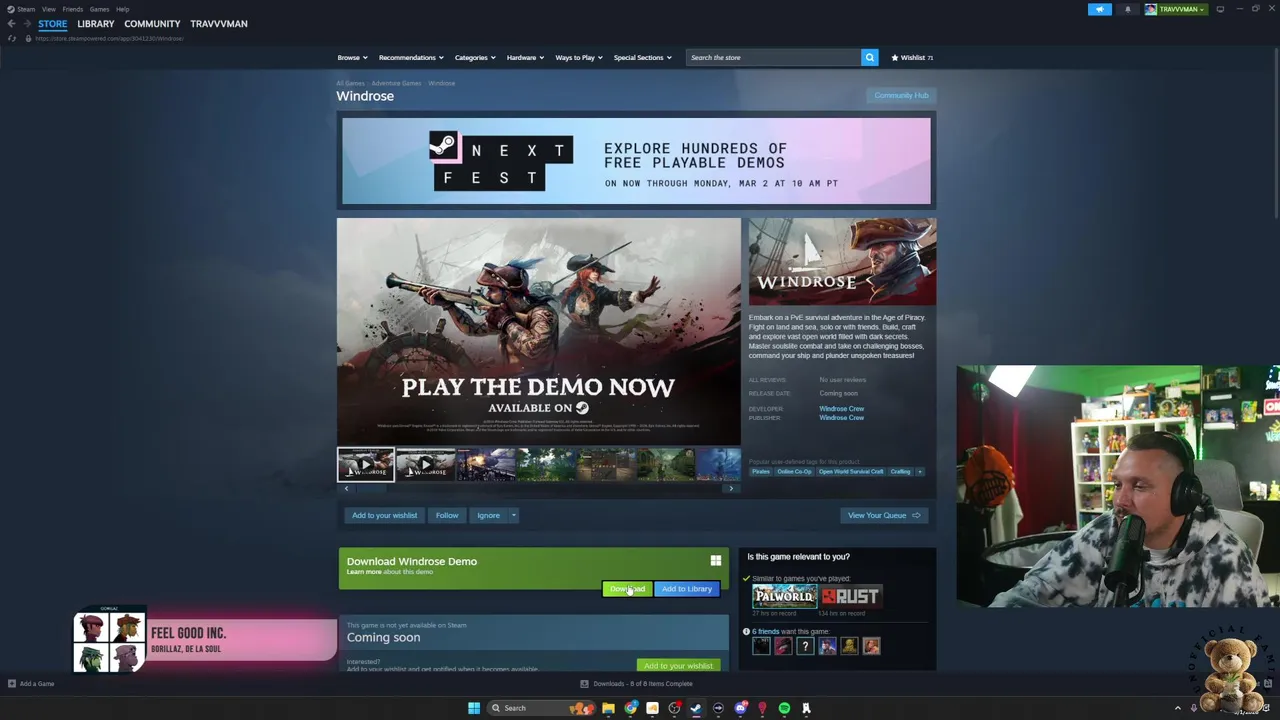Open the TRAVVVMAN profile tab
1280x720 pixels.
pos(219,24)
